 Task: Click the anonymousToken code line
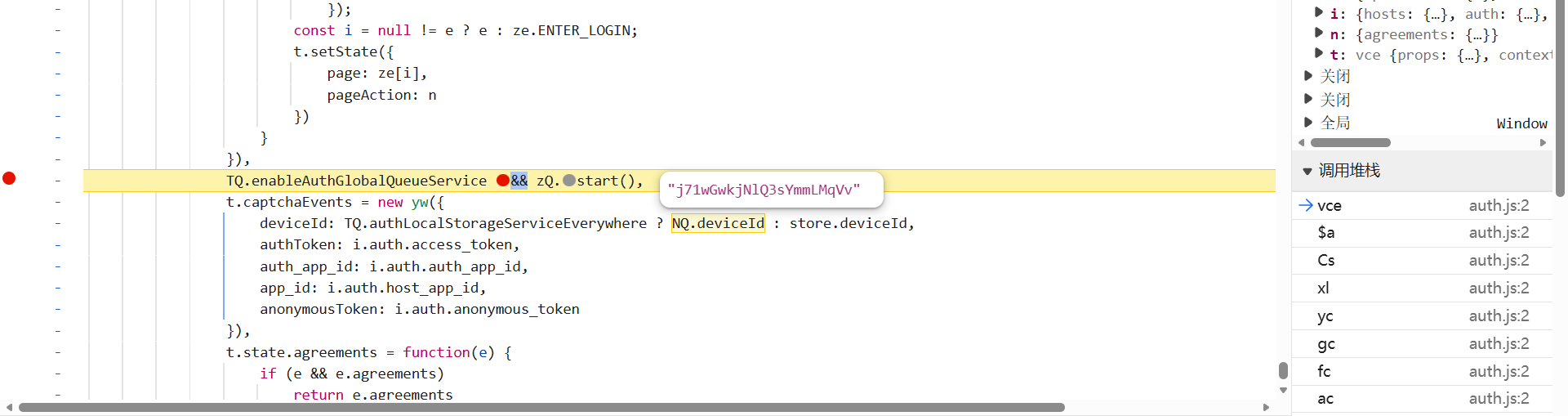pos(420,309)
